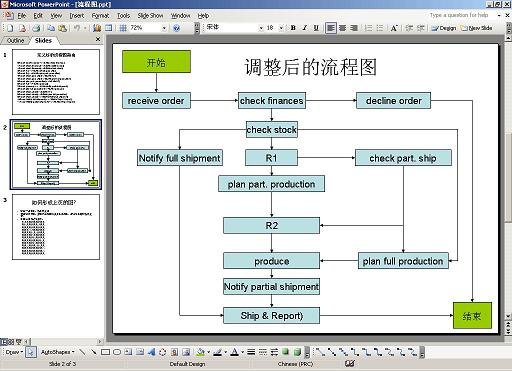Image resolution: width=512 pixels, height=371 pixels.
Task: Toggle Center alignment button
Action: coord(342,28)
